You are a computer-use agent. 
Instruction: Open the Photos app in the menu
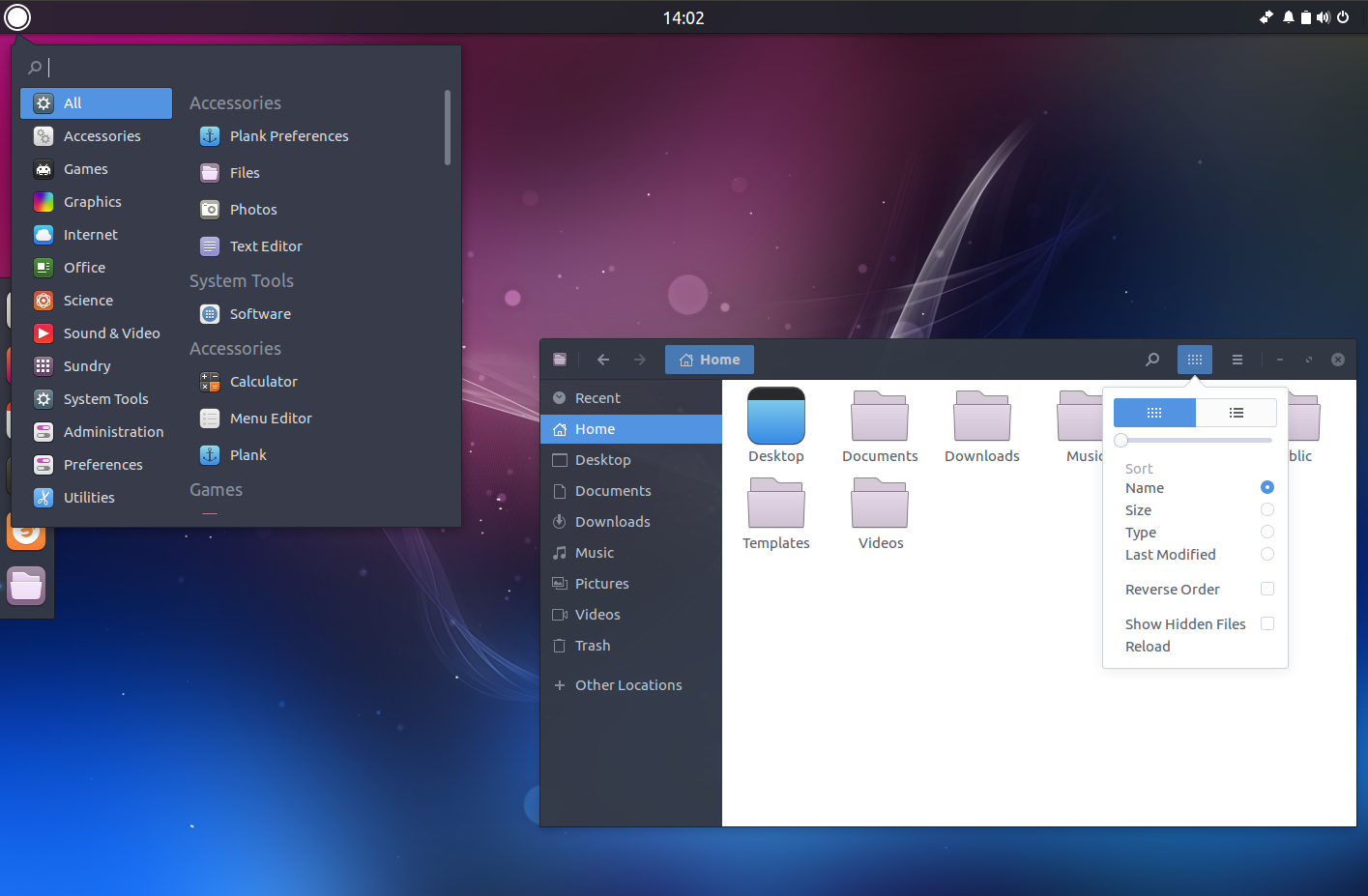point(238,210)
